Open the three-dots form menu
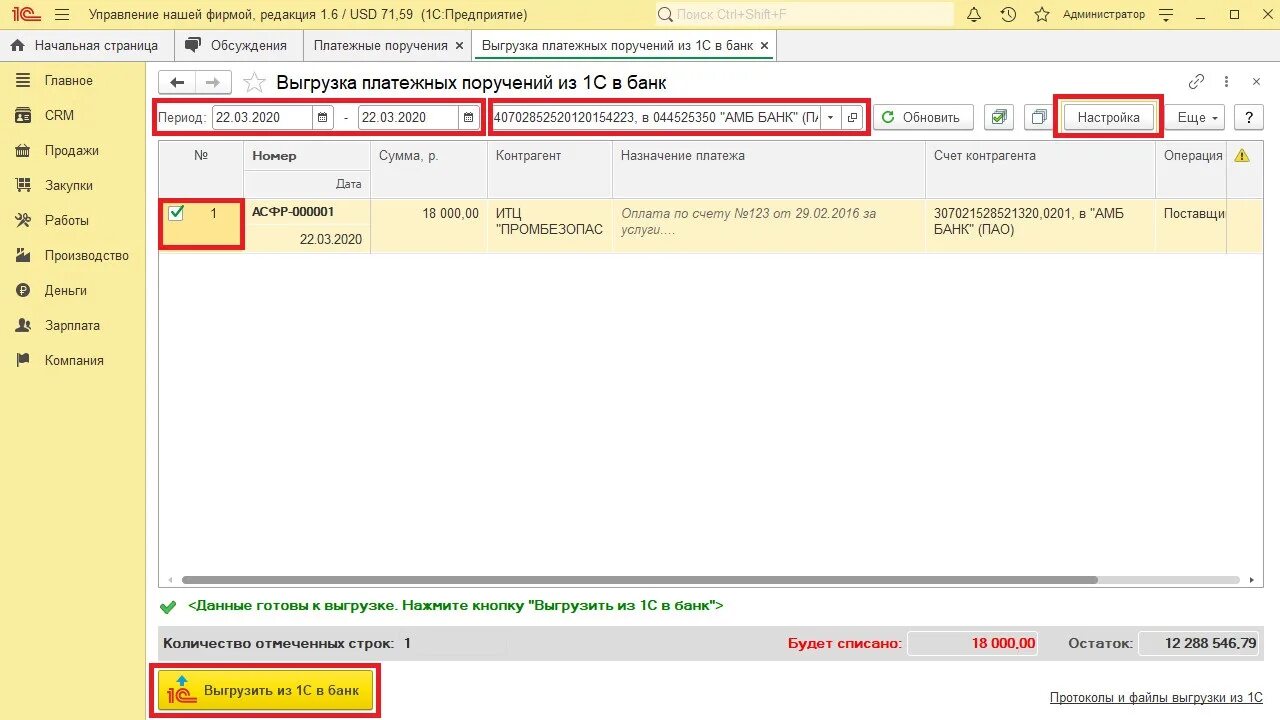The width and height of the screenshot is (1280, 720). (x=1228, y=82)
